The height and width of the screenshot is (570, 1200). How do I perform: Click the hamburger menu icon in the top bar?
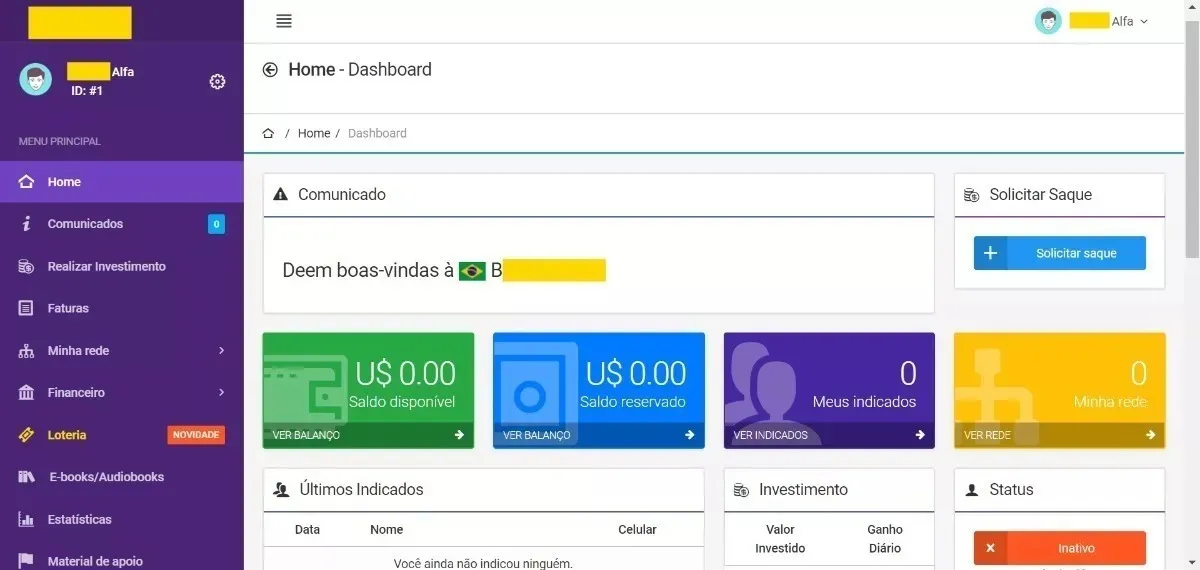click(284, 21)
